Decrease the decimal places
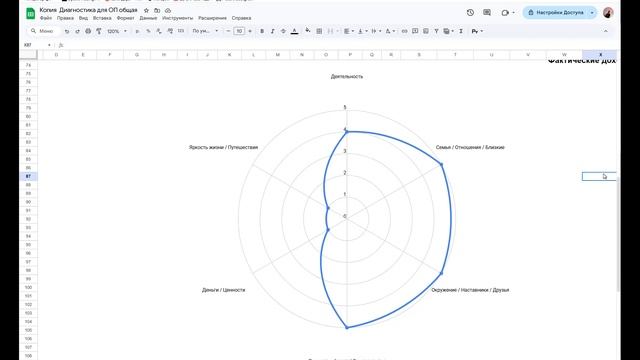This screenshot has width=640, height=360. point(159,31)
